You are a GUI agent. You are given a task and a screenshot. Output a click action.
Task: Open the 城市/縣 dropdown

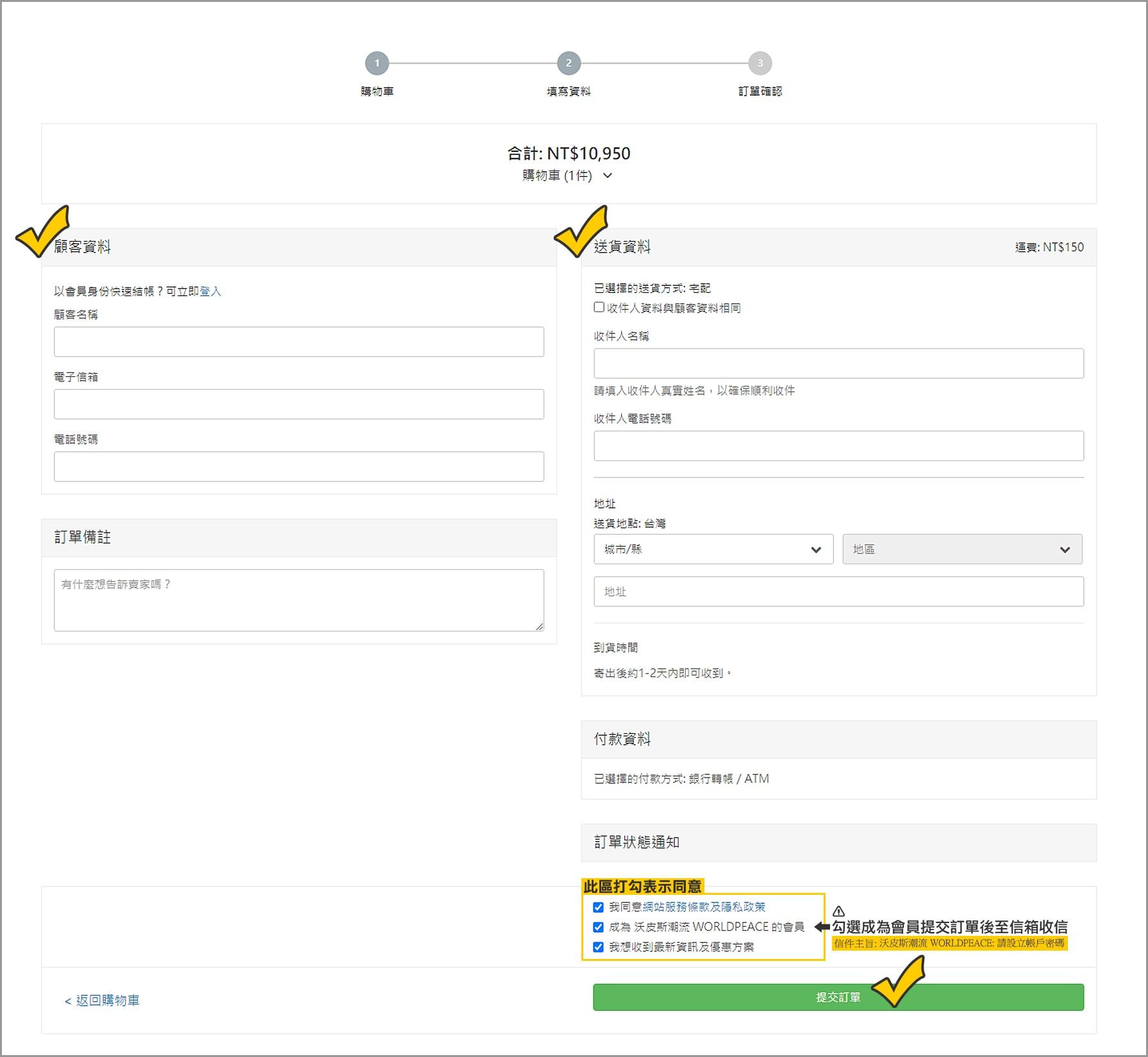[713, 549]
